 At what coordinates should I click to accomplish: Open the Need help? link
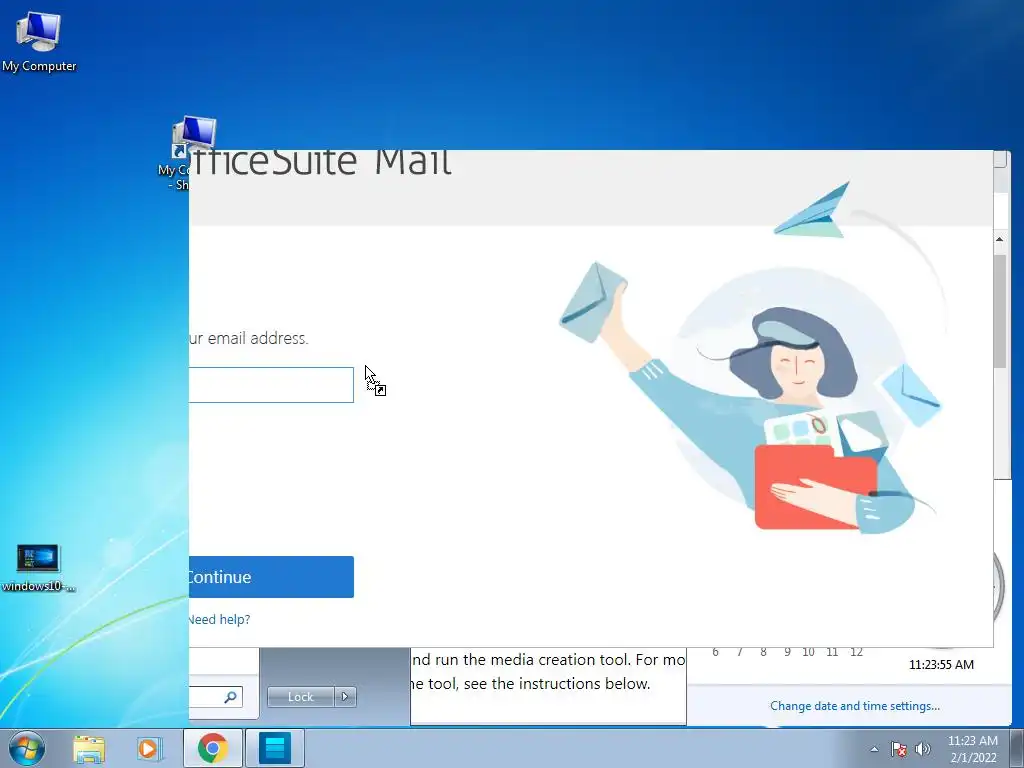pyautogui.click(x=219, y=619)
